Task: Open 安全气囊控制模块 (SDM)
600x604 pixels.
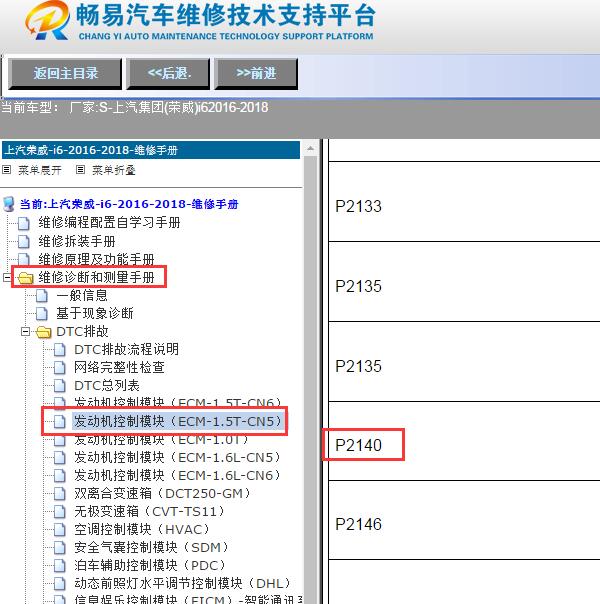Action: pyautogui.click(x=152, y=547)
